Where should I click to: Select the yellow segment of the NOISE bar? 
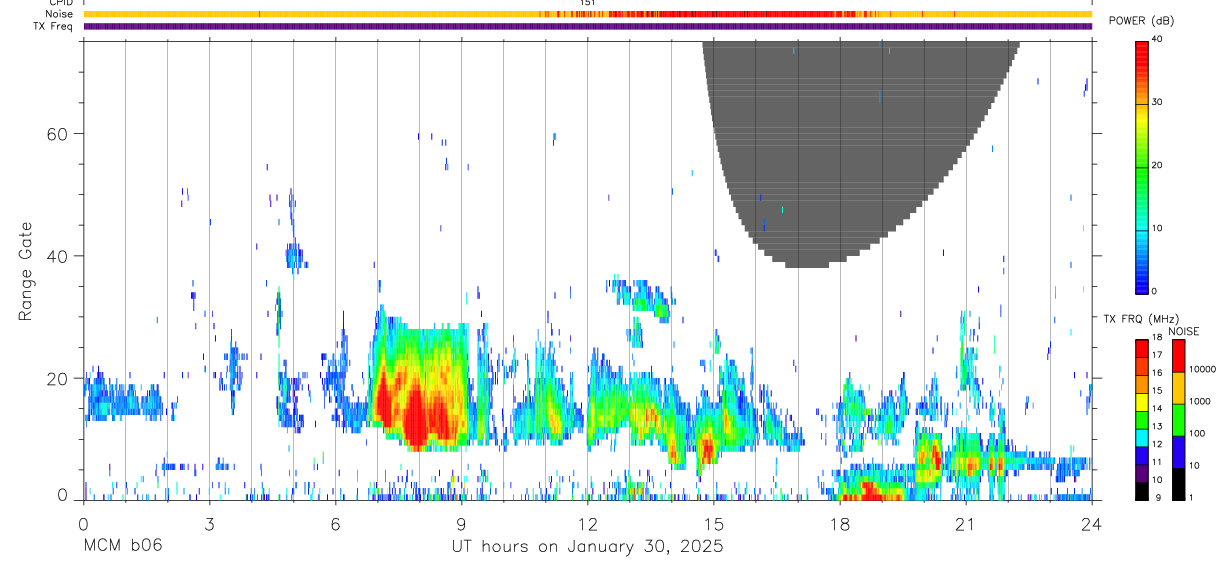pos(1178,388)
